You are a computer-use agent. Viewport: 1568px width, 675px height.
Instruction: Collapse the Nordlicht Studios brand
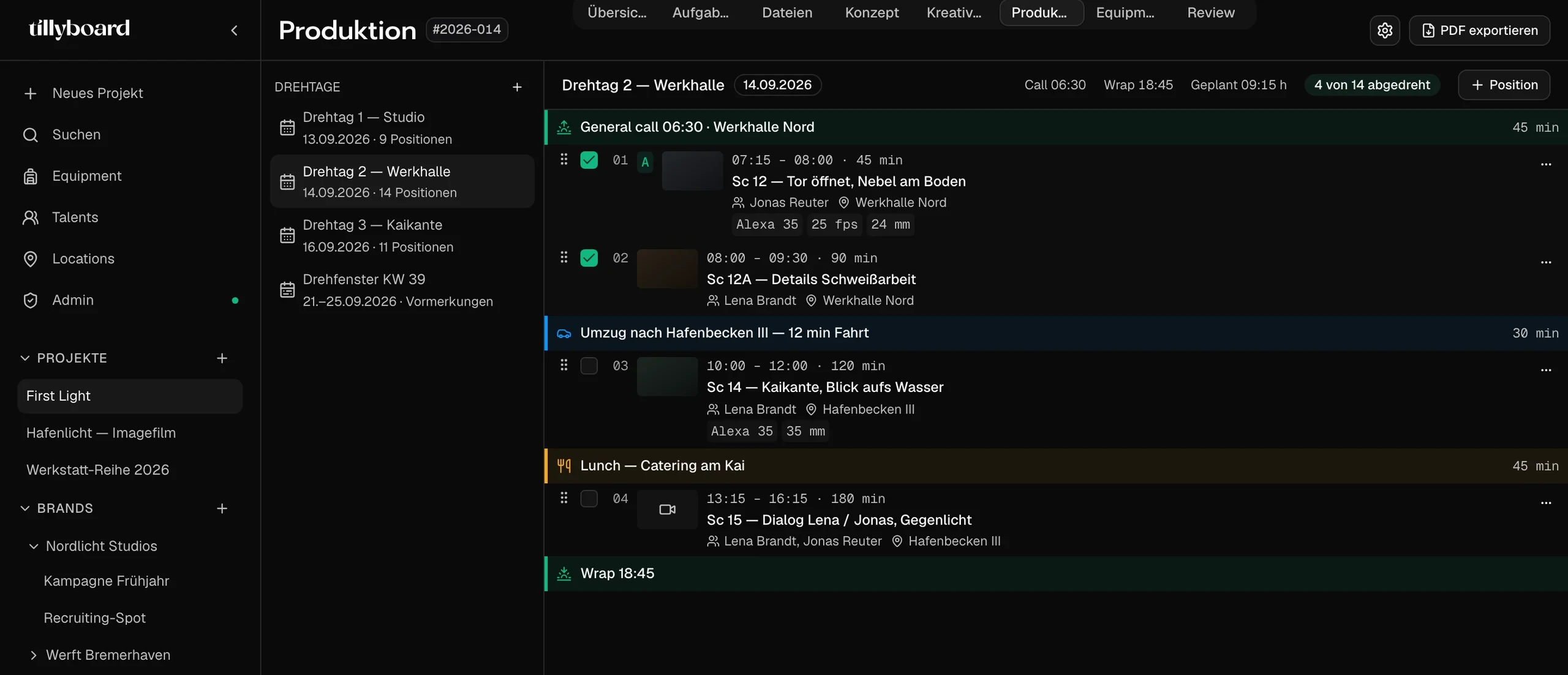click(34, 546)
